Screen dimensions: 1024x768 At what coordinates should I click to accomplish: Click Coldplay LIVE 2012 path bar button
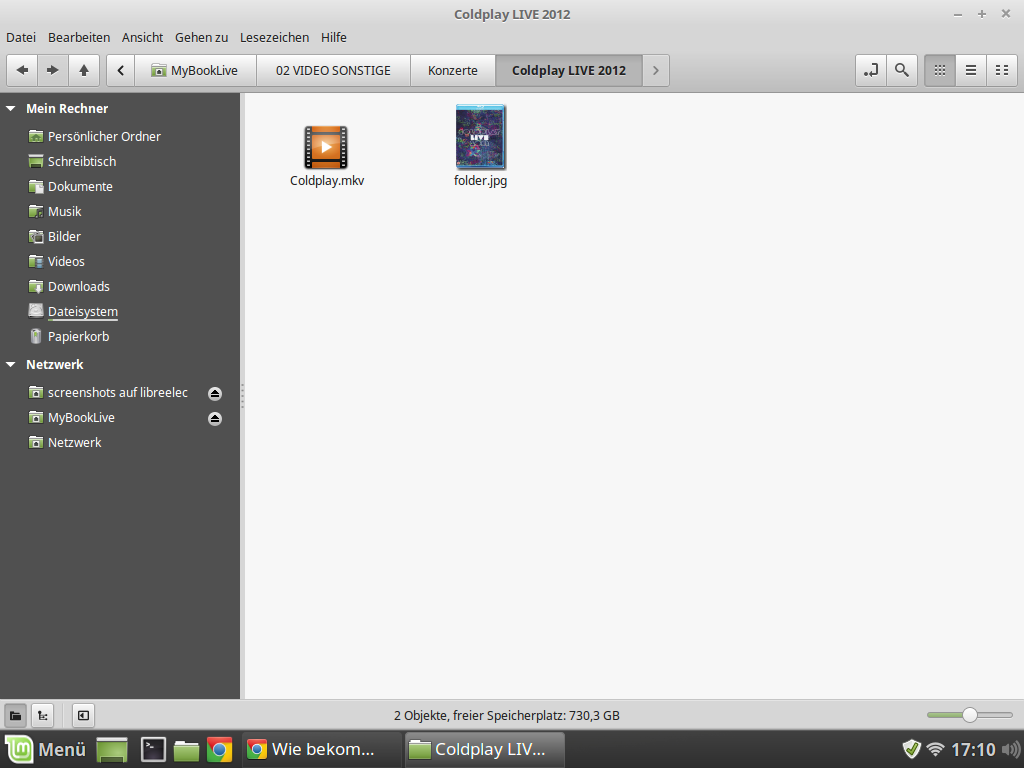pyautogui.click(x=569, y=71)
